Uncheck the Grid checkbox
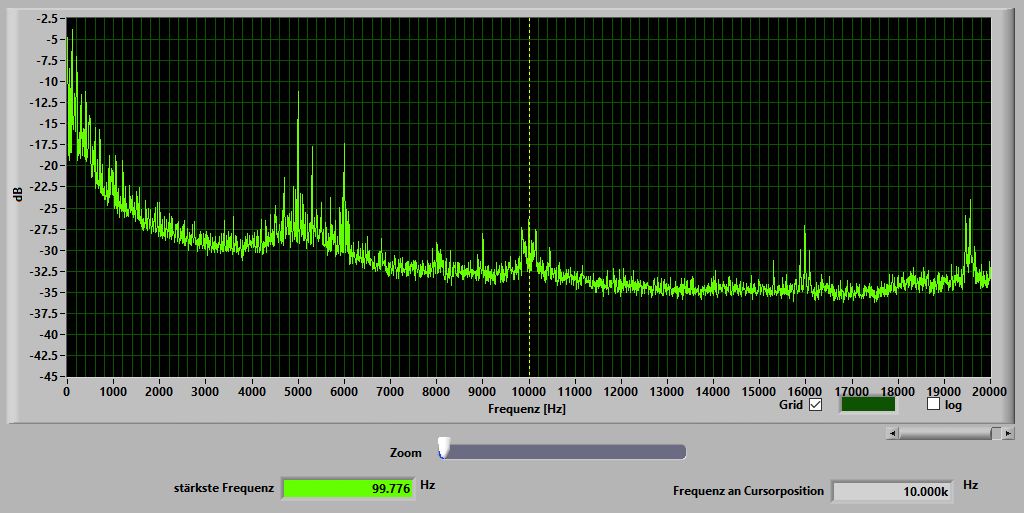 point(815,405)
